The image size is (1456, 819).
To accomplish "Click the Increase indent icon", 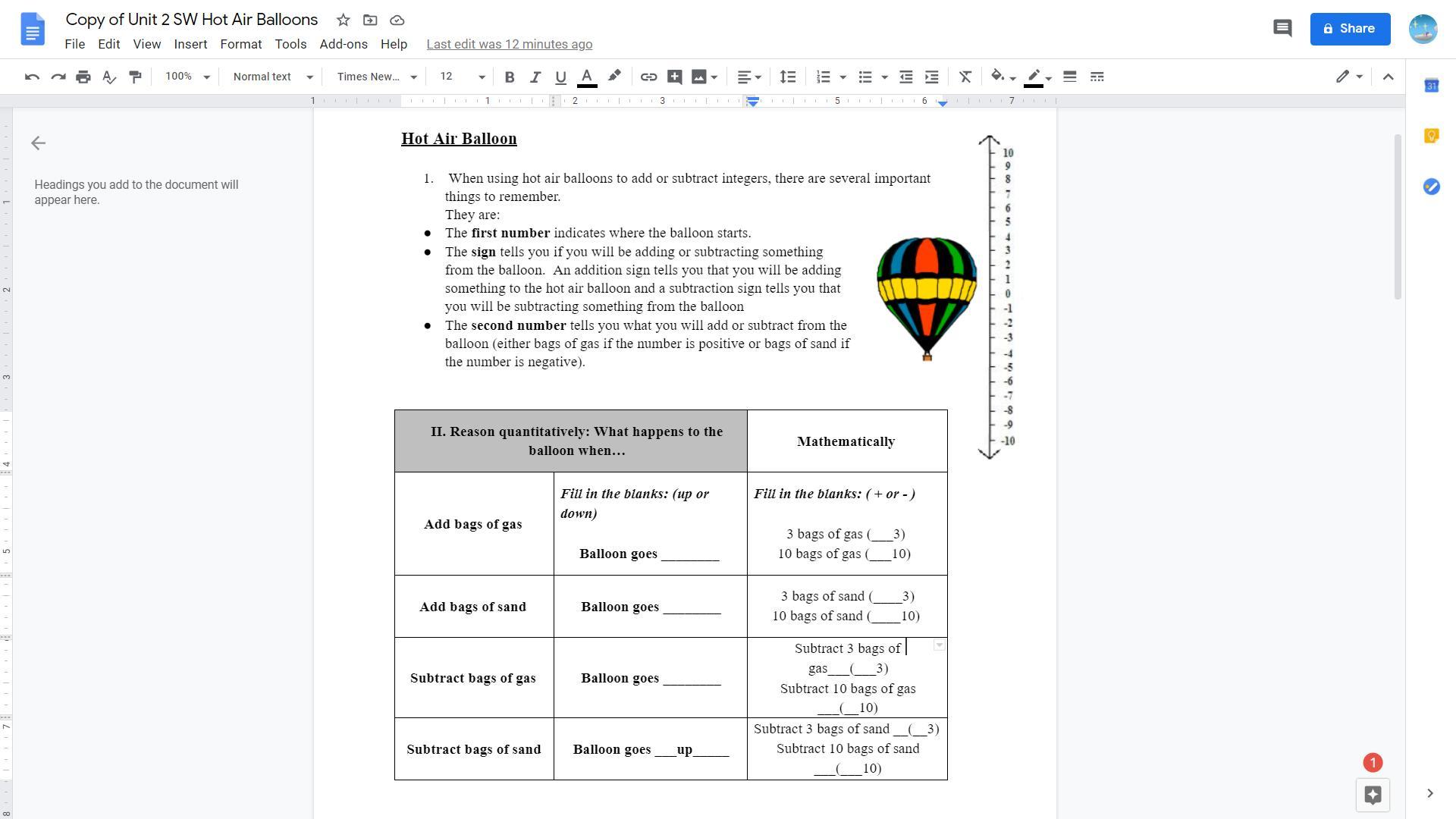I will [x=932, y=77].
